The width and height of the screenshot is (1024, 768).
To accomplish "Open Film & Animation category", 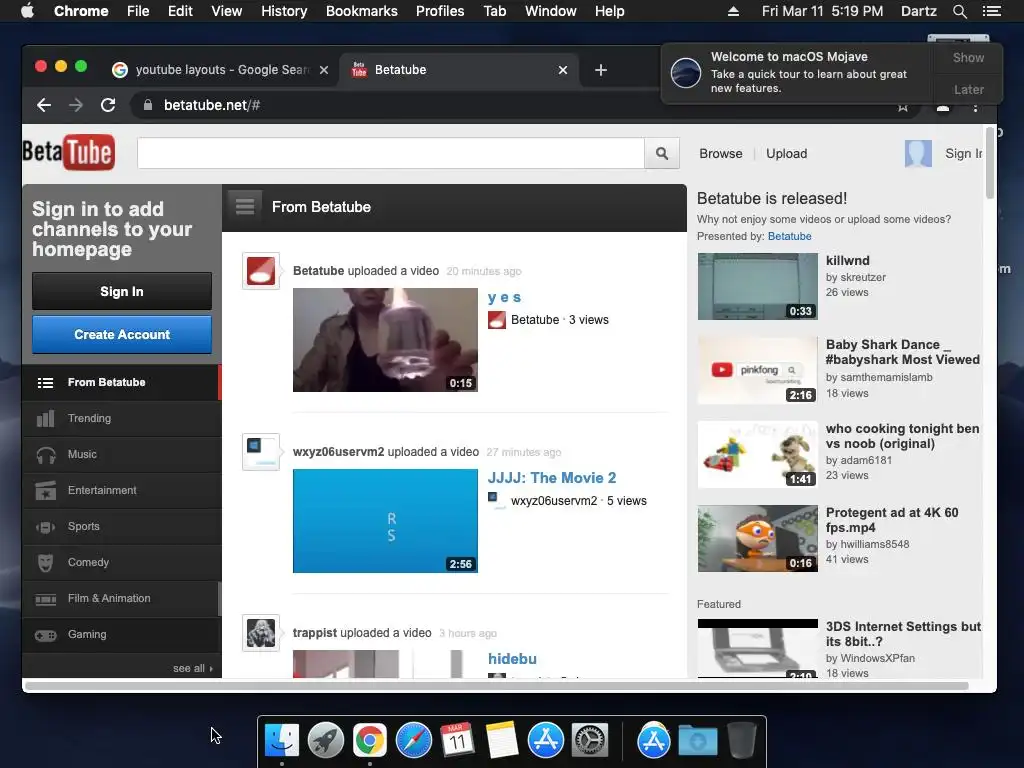I will (x=121, y=598).
